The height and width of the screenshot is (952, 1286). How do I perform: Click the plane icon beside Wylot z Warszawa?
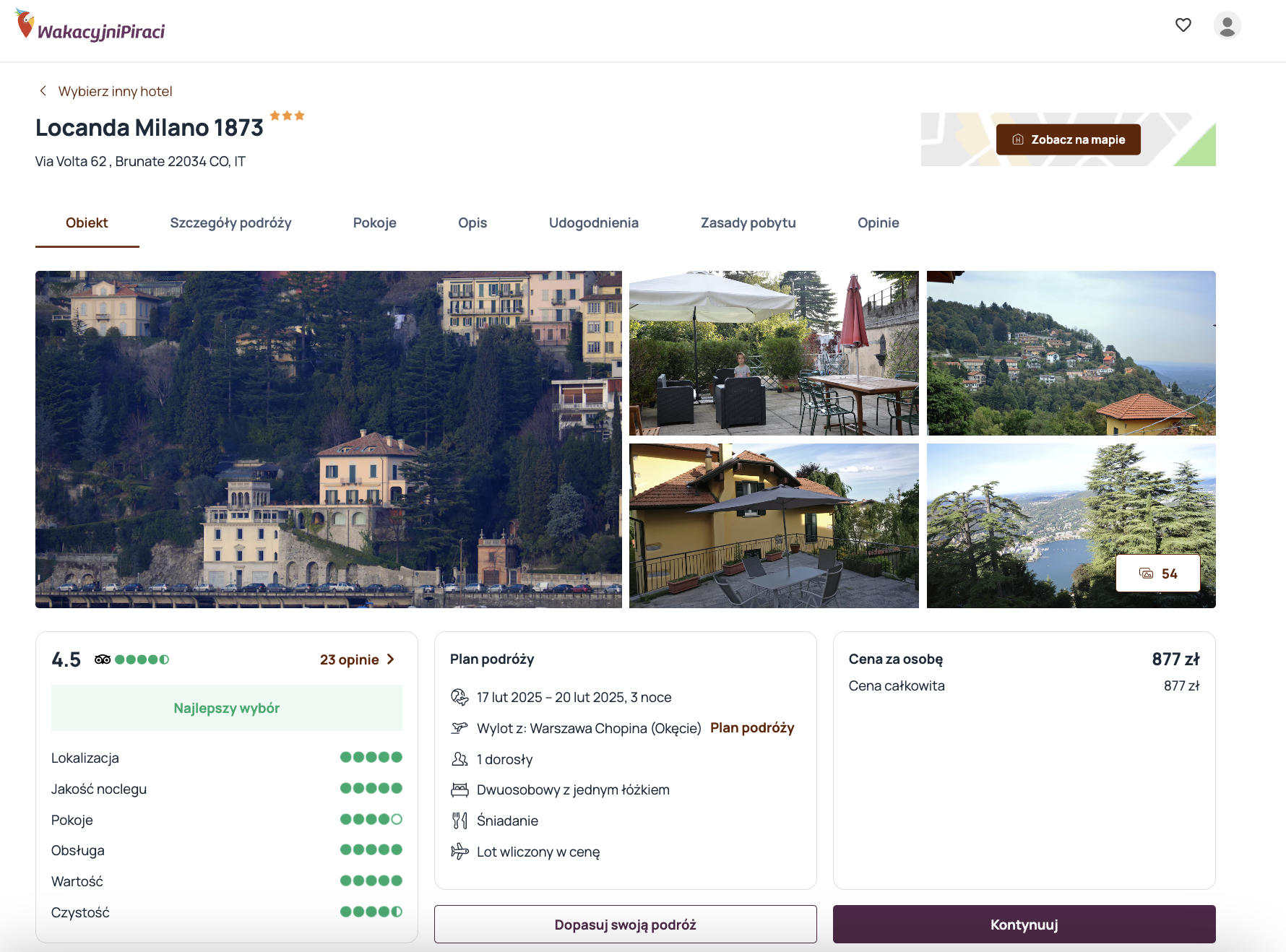pyautogui.click(x=459, y=727)
